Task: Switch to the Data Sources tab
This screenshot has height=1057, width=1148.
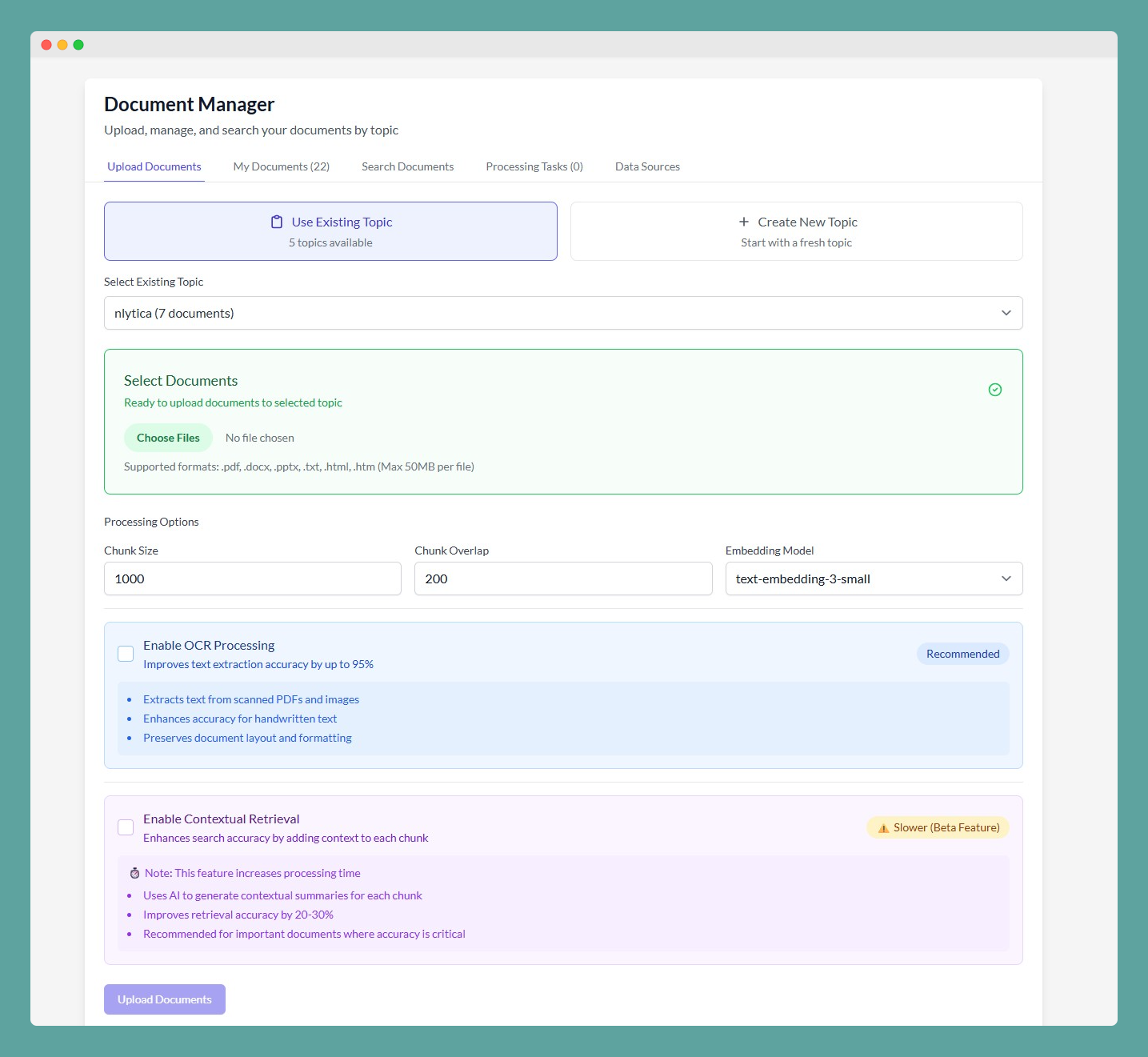Action: pos(647,166)
